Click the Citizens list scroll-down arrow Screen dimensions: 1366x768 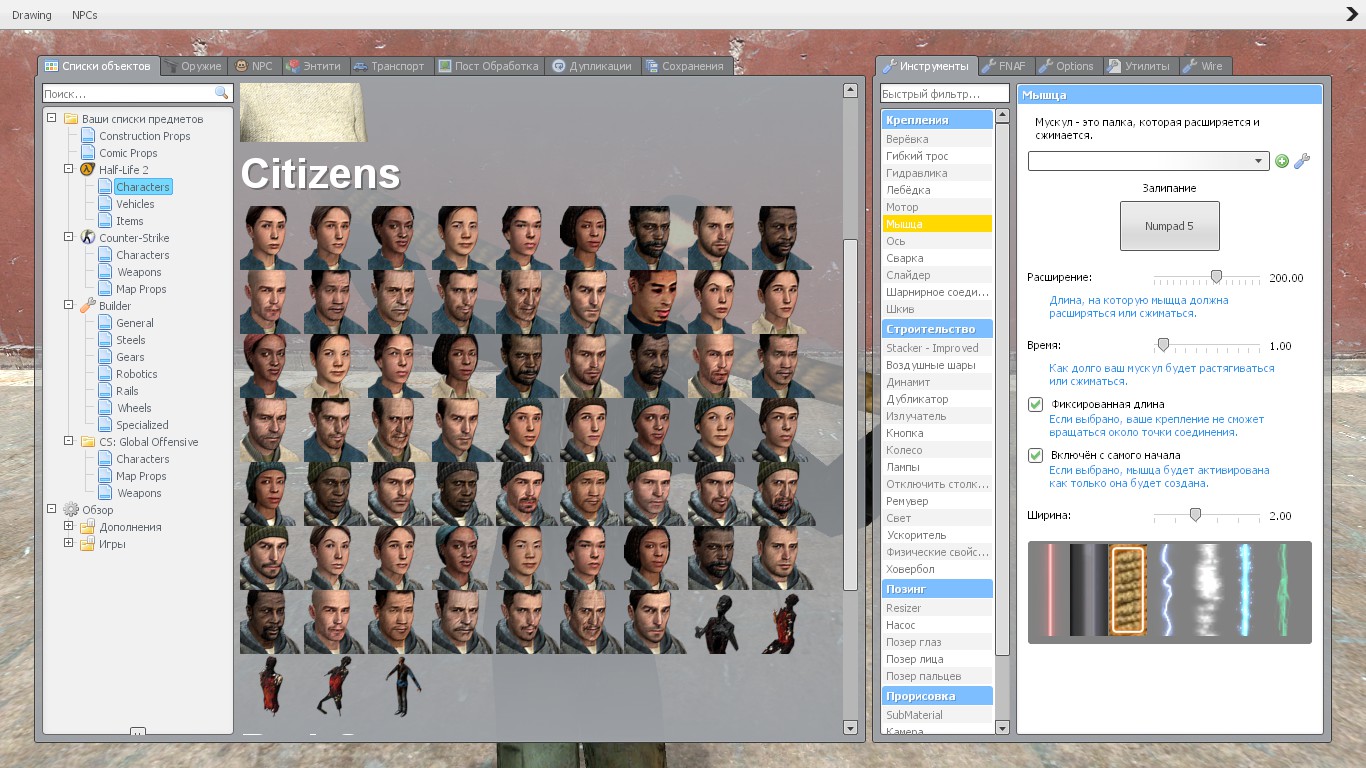pyautogui.click(x=850, y=728)
